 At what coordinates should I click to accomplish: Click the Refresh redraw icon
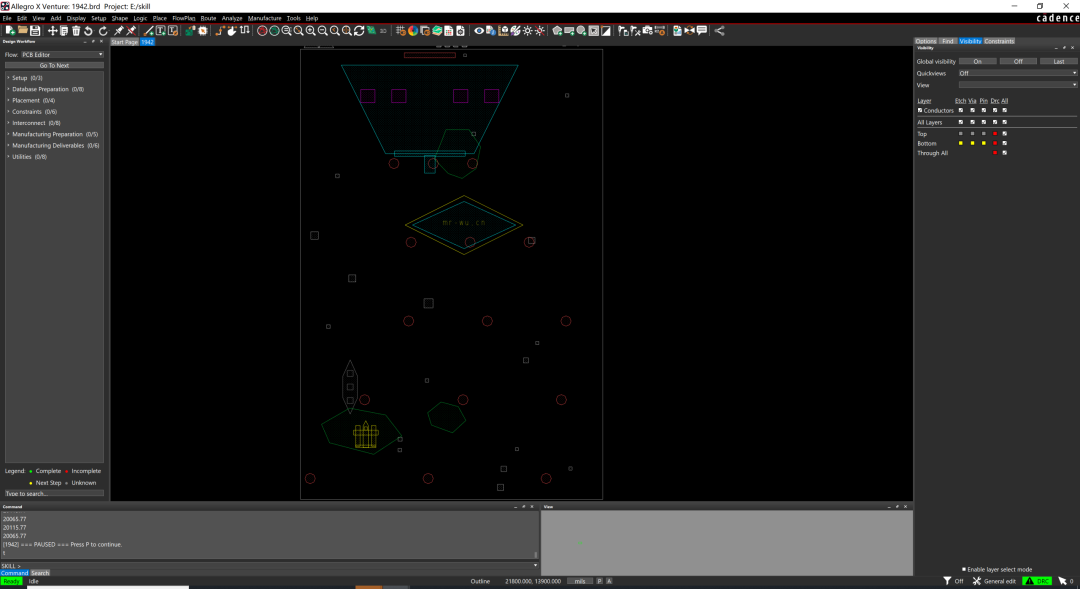pos(359,30)
